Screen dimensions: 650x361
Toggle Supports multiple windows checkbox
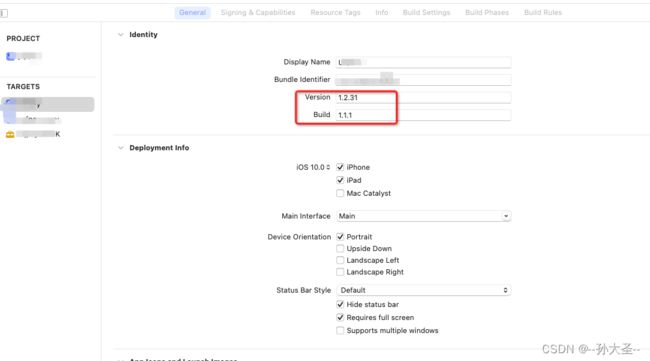click(x=340, y=330)
